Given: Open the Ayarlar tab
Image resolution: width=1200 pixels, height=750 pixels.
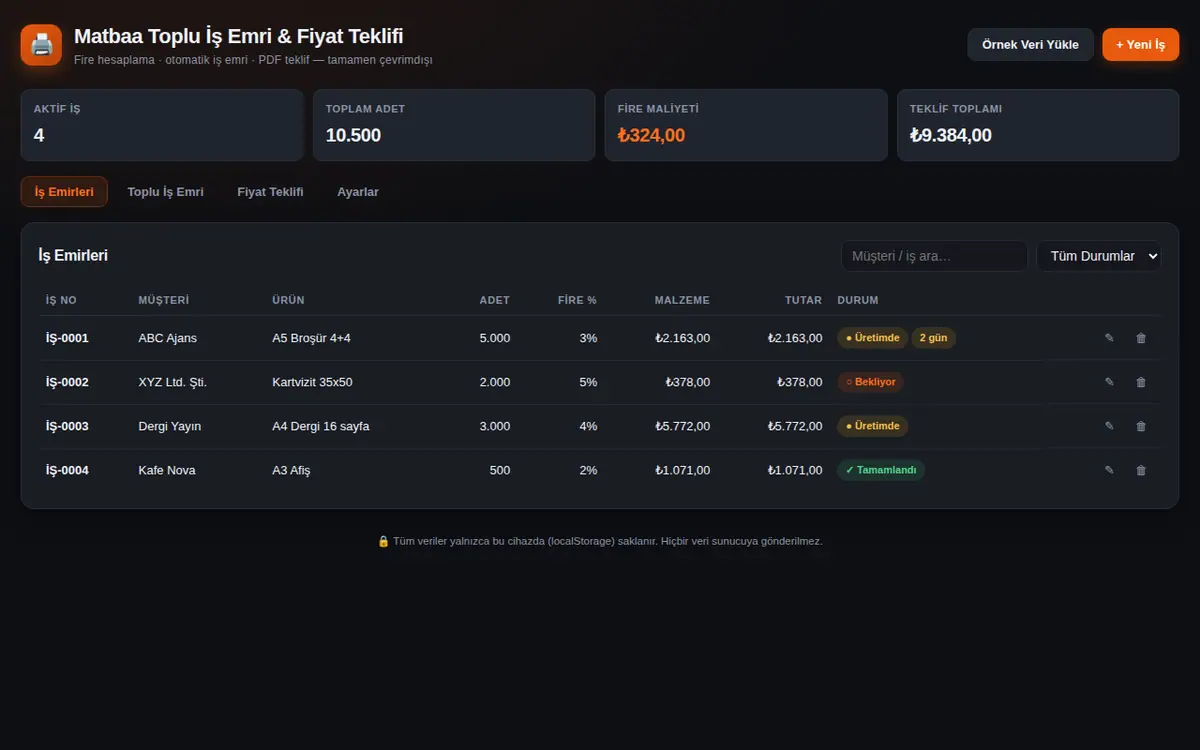Looking at the screenshot, I should (358, 192).
